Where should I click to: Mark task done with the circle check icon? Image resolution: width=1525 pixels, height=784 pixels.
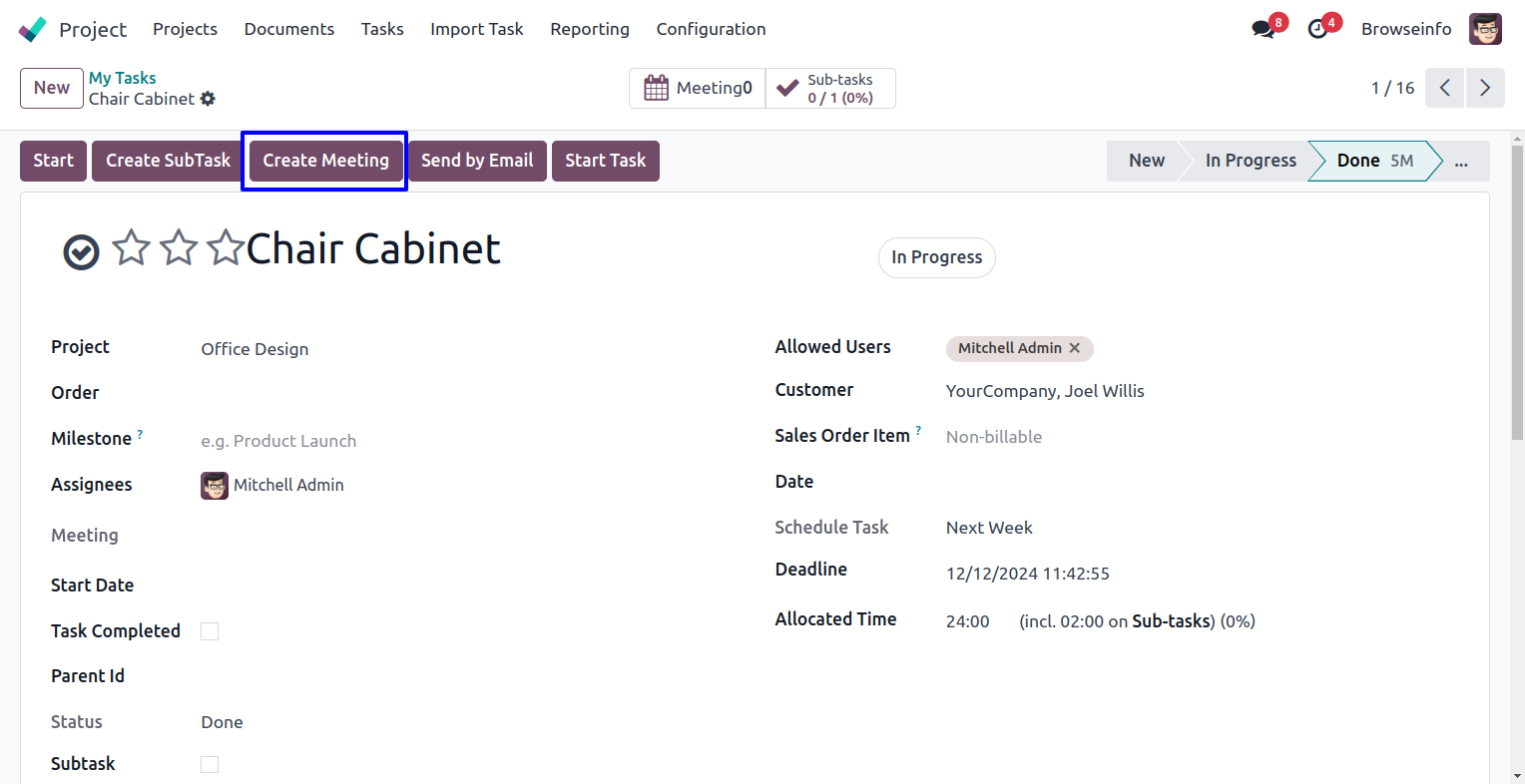pos(81,252)
